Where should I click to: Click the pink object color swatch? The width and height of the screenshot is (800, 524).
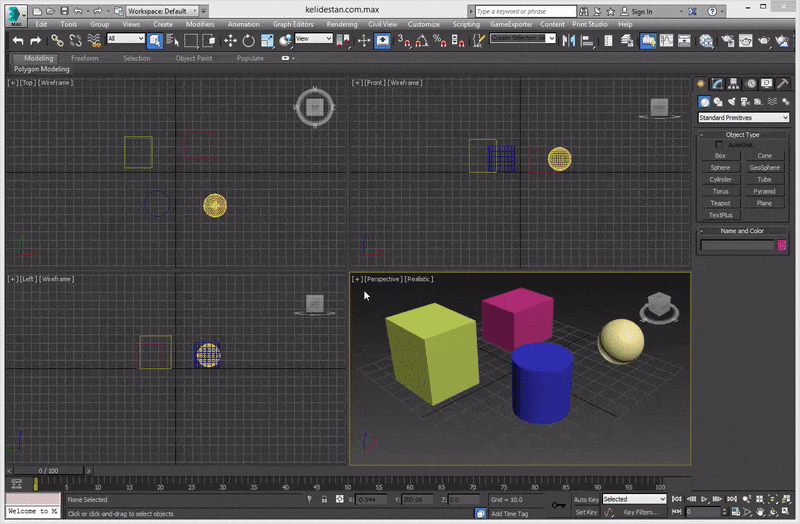click(782, 245)
